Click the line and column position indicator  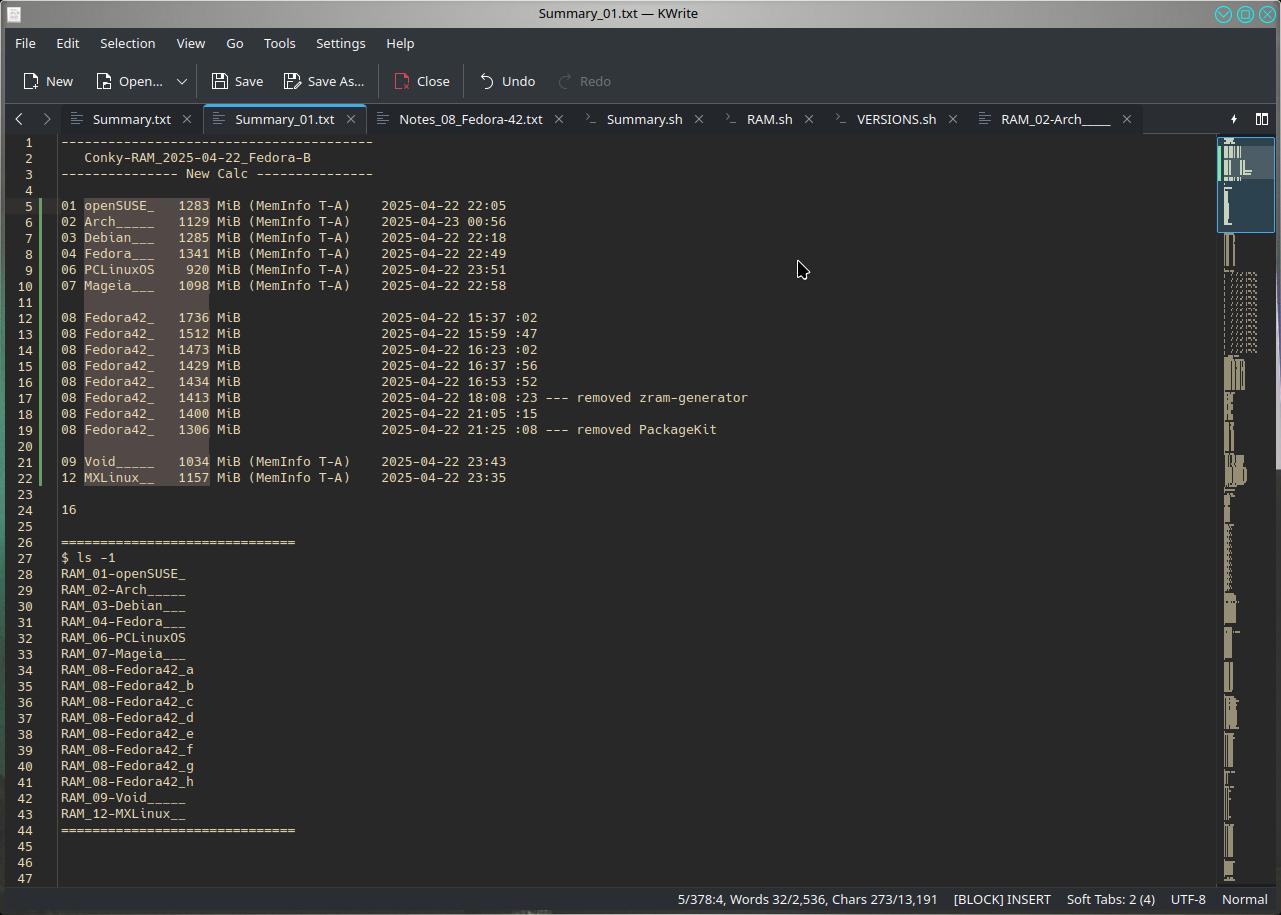700,899
